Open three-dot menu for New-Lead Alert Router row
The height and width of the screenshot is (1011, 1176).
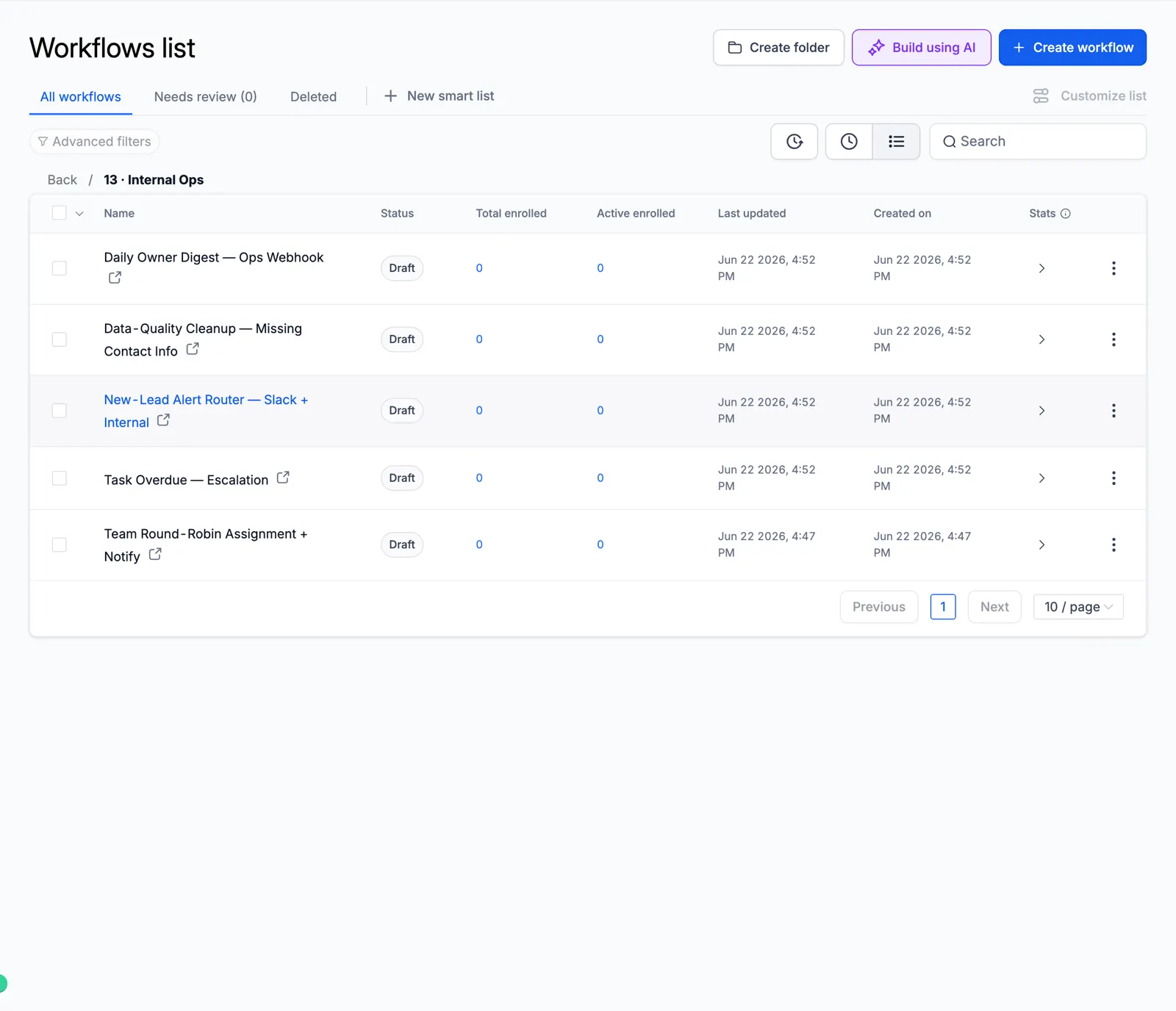pos(1114,411)
